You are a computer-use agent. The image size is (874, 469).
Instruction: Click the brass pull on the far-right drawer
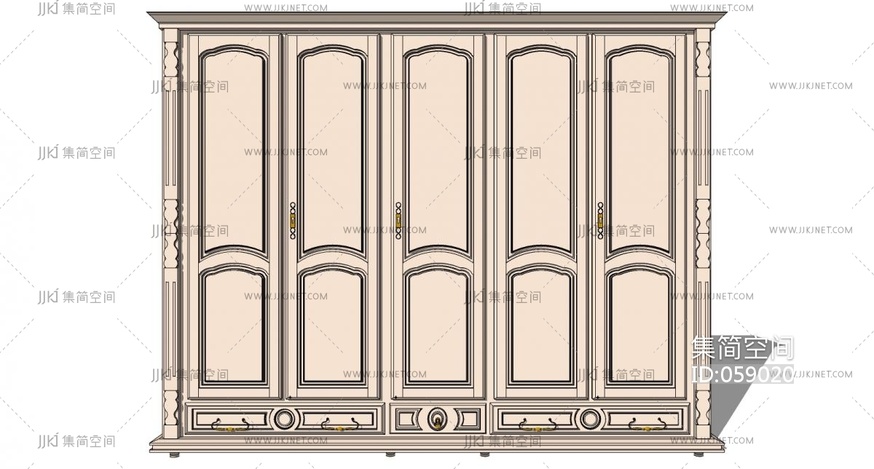point(642,424)
